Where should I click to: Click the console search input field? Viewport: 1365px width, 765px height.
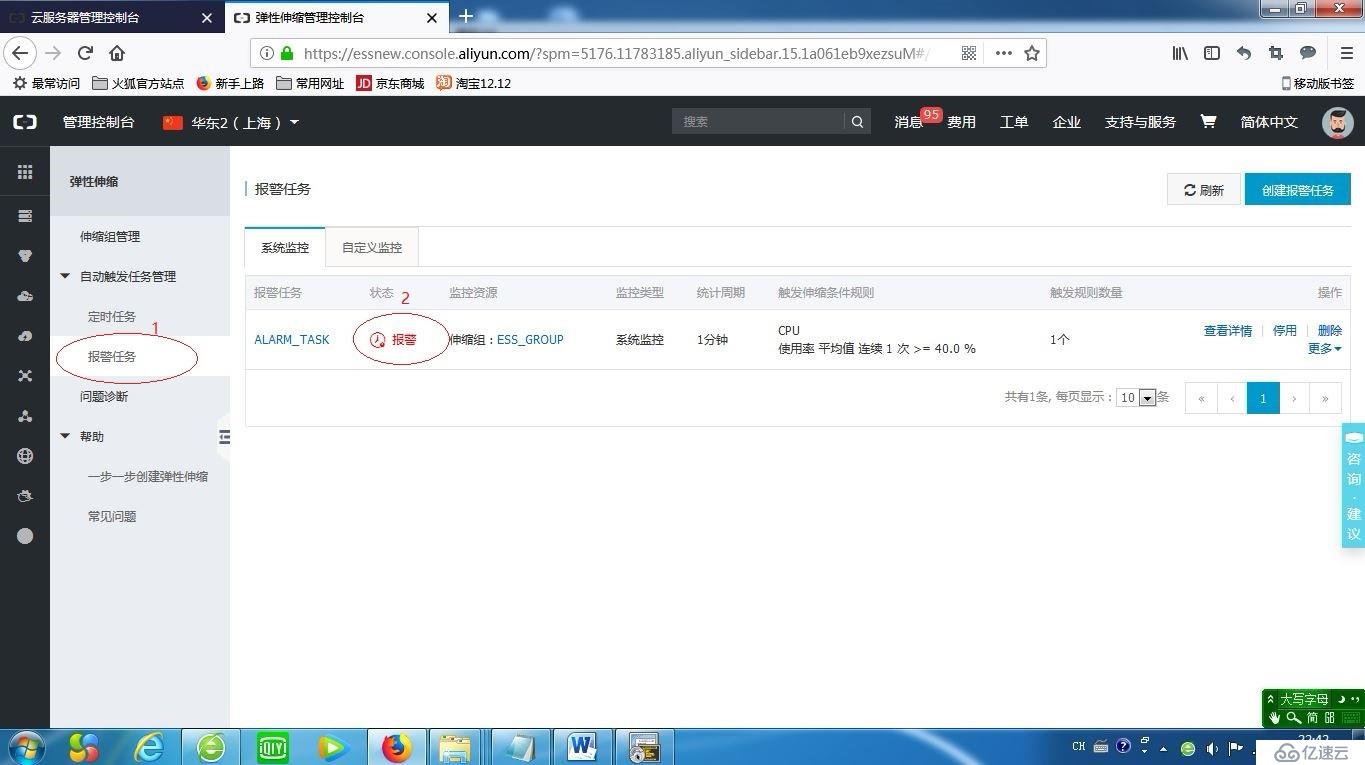(758, 121)
